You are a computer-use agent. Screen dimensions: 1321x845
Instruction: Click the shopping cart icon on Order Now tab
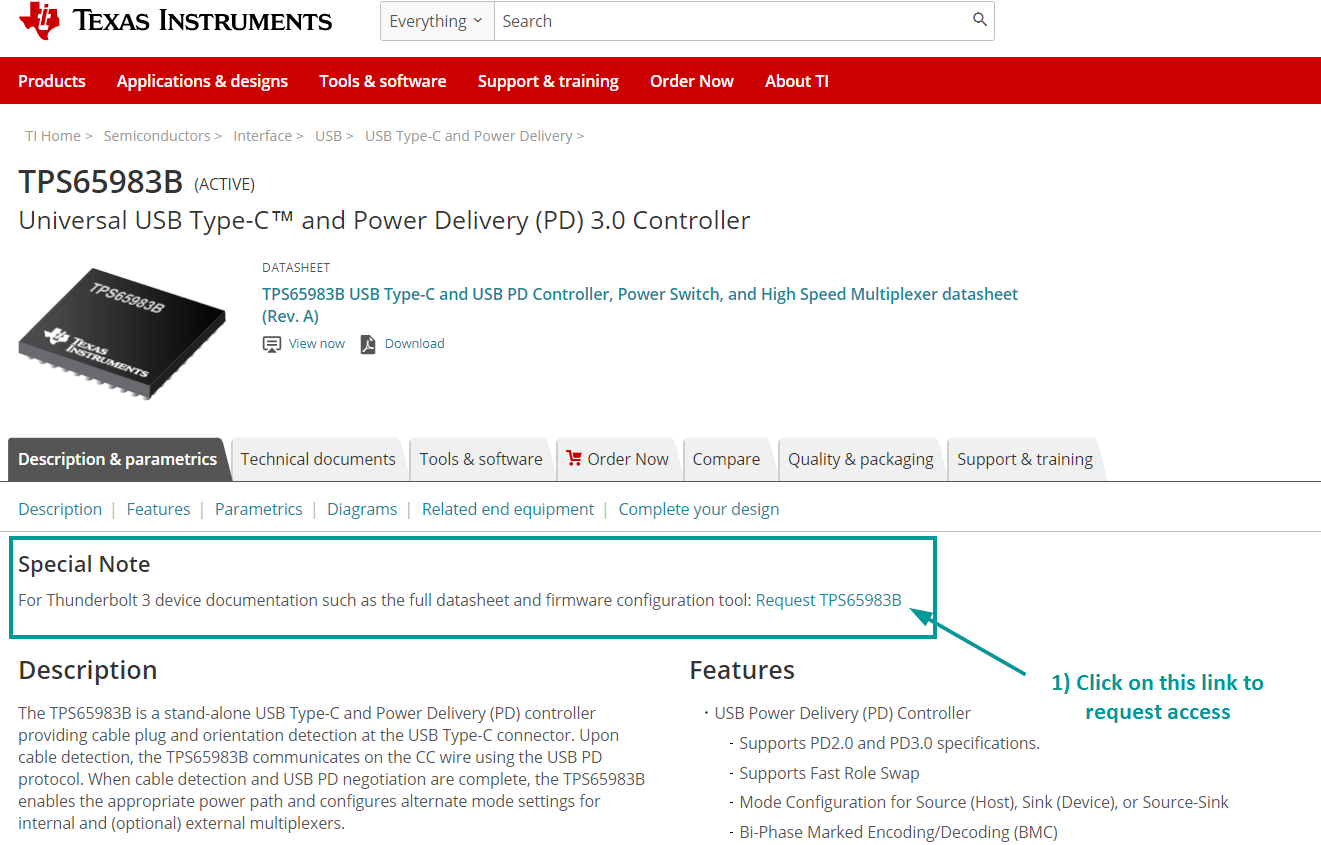[574, 458]
